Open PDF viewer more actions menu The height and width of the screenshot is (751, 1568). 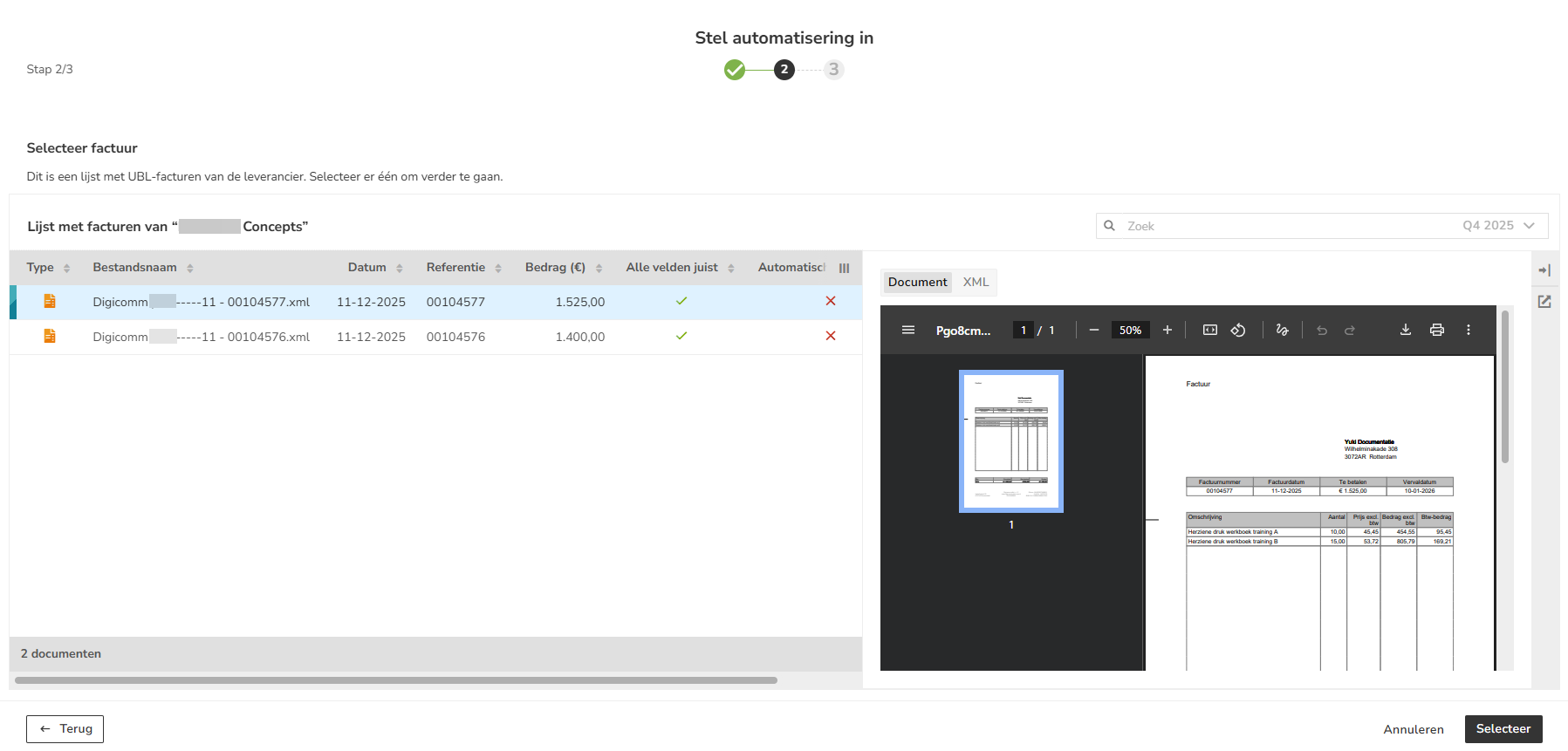click(1469, 330)
